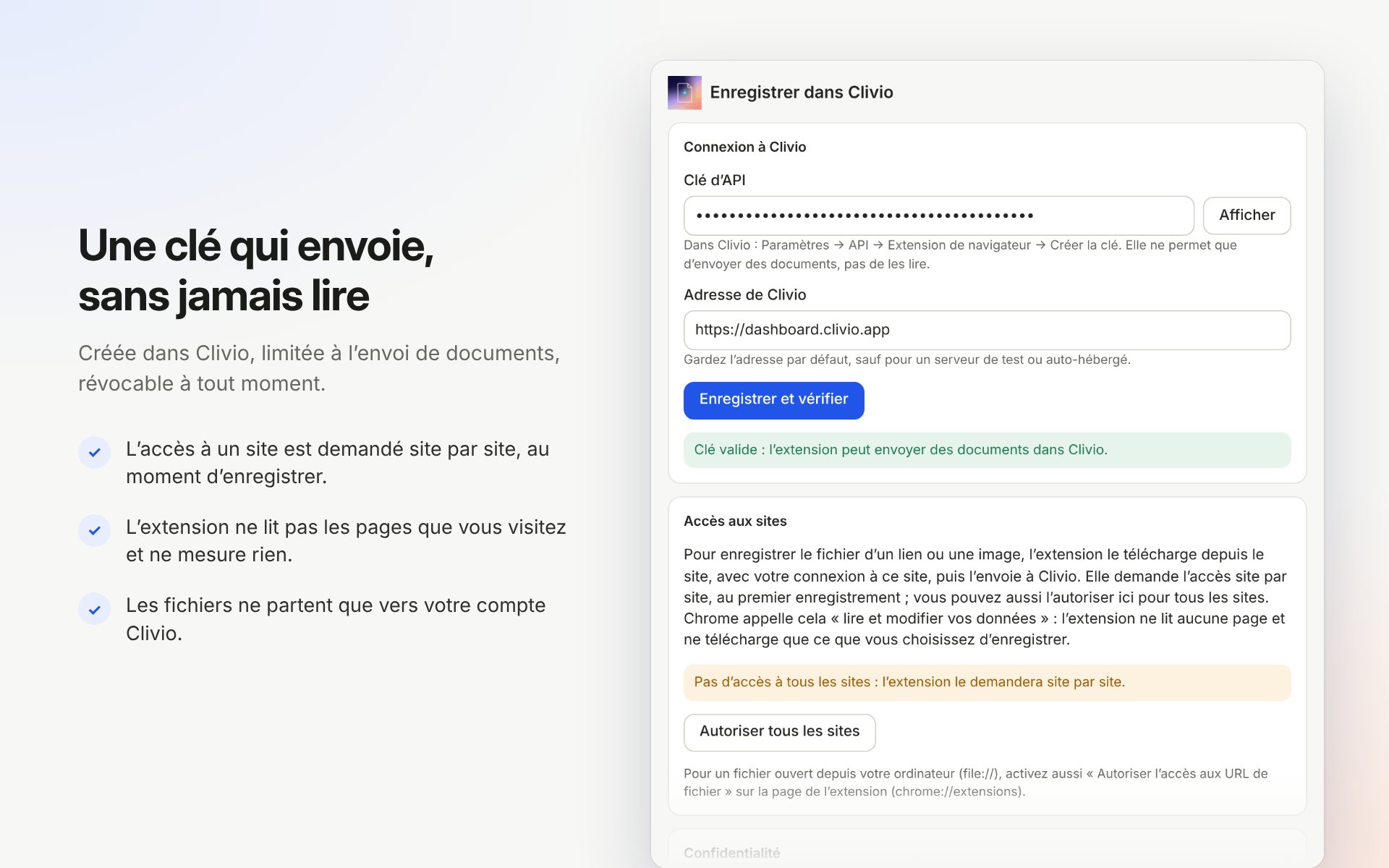Click the "Gardez l'adresse par défaut" hint
The width and height of the screenshot is (1389, 868).
coord(906,359)
